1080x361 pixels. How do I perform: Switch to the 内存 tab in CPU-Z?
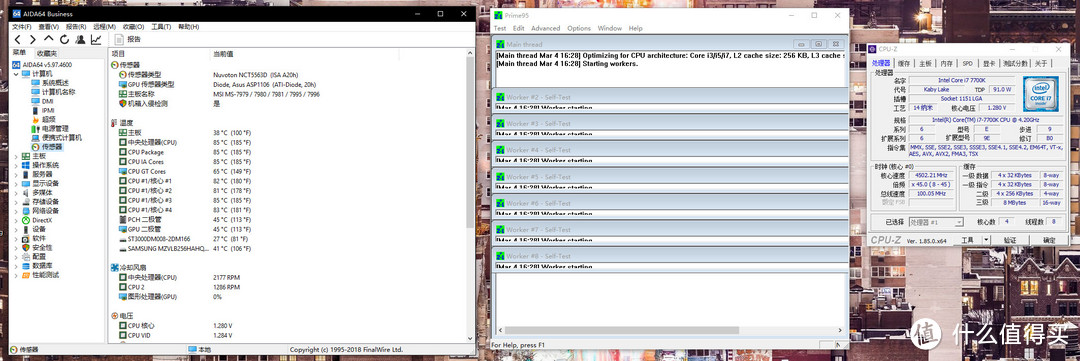(946, 63)
